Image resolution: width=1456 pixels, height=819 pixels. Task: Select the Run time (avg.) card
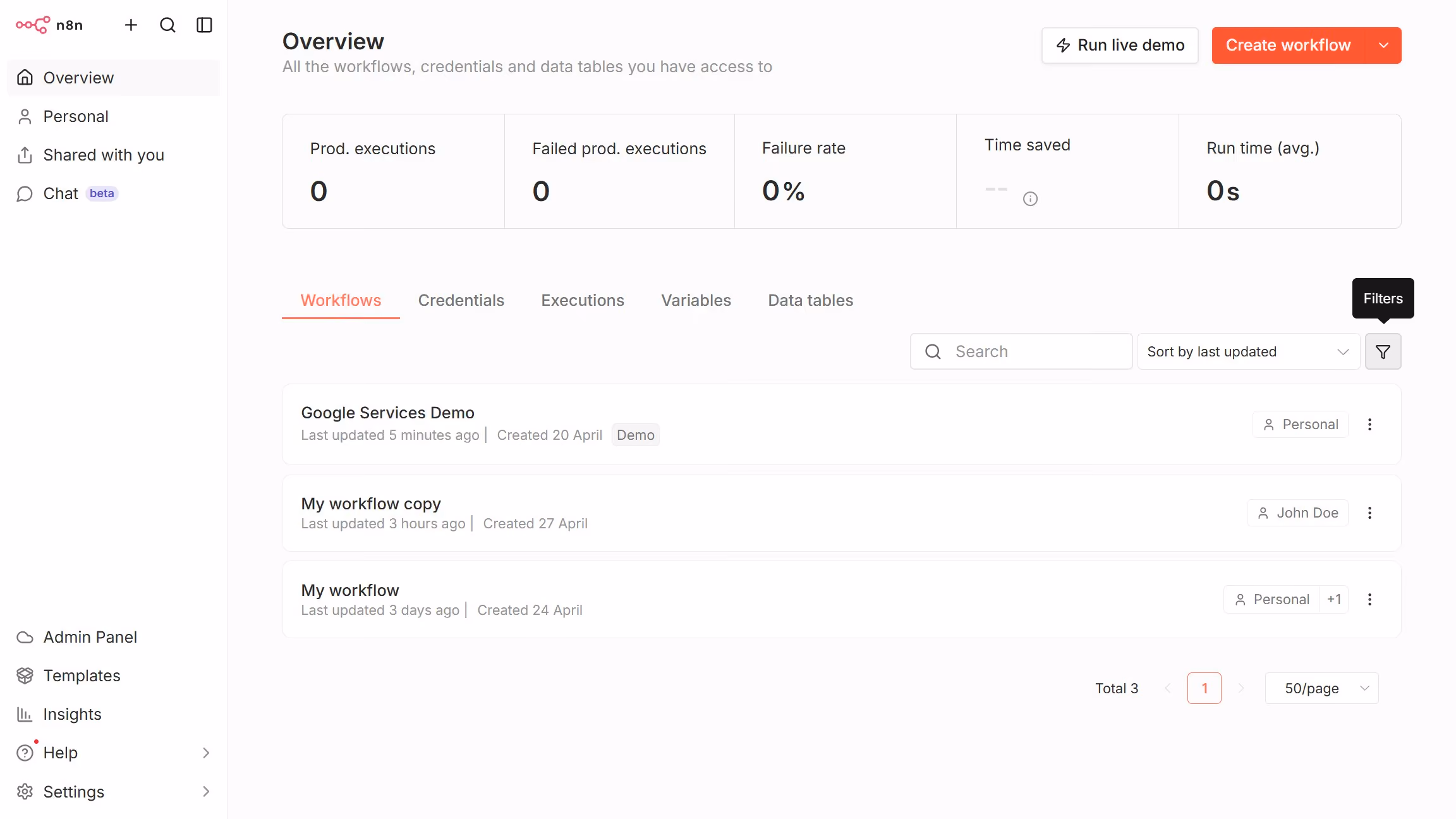1290,171
